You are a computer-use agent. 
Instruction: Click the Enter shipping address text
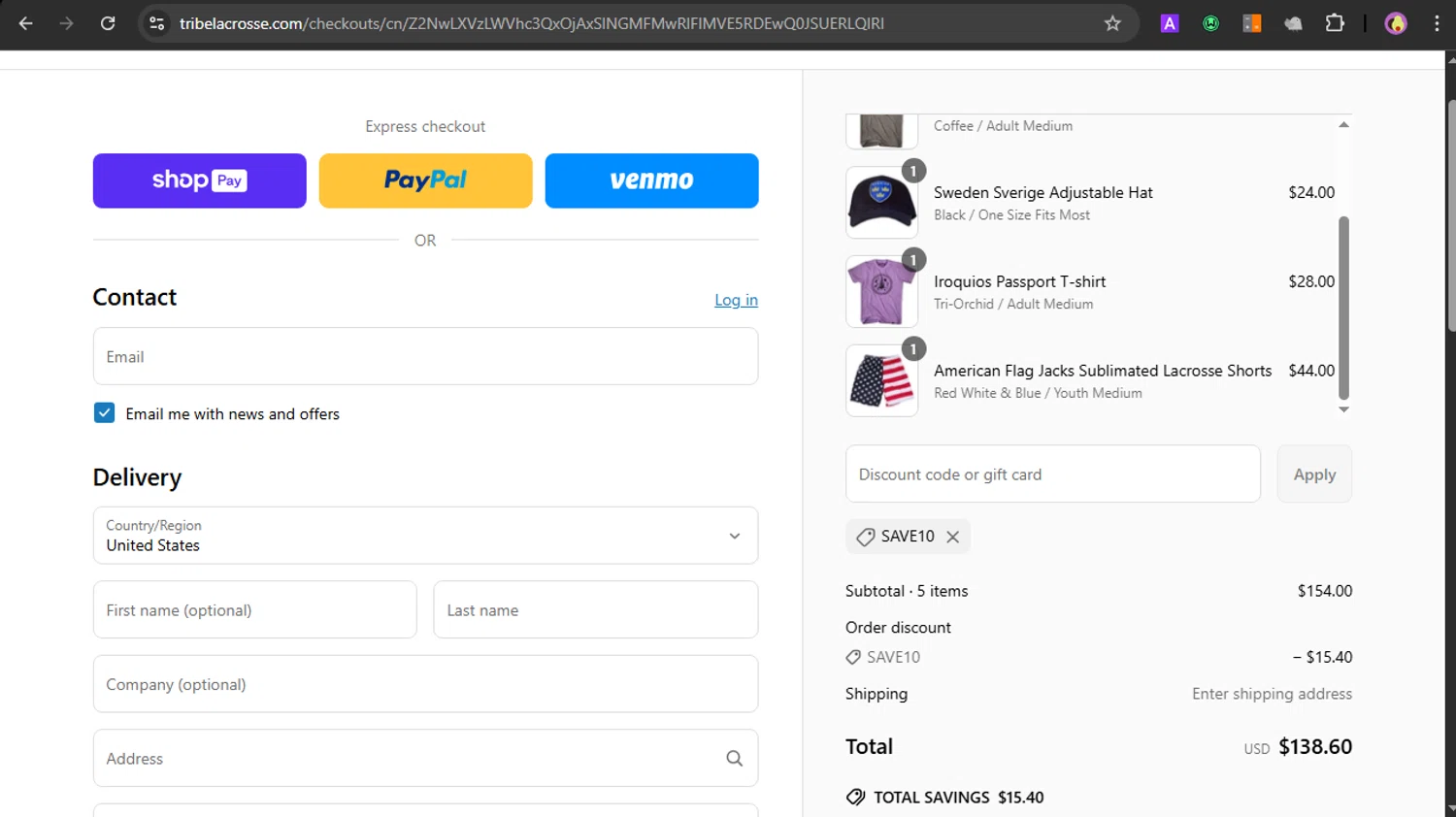[x=1272, y=694]
